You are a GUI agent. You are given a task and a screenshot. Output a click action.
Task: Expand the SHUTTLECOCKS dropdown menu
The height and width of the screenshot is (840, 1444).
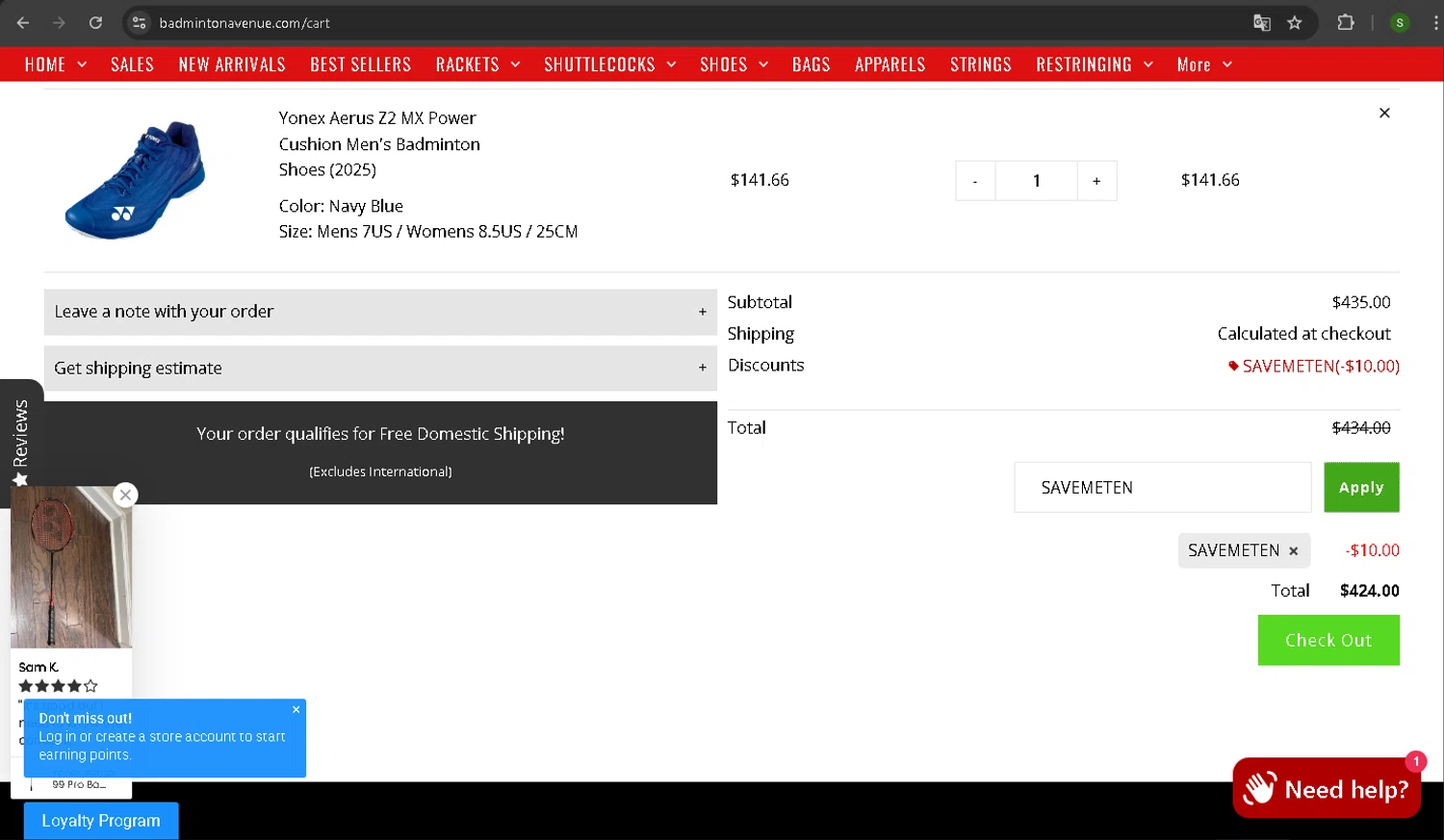pos(609,64)
